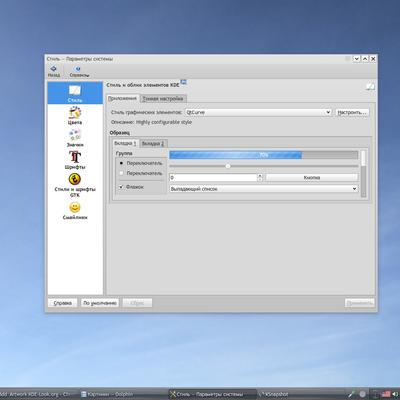Click the flag keyboard layout tray icon
The image size is (400, 400).
386,394
